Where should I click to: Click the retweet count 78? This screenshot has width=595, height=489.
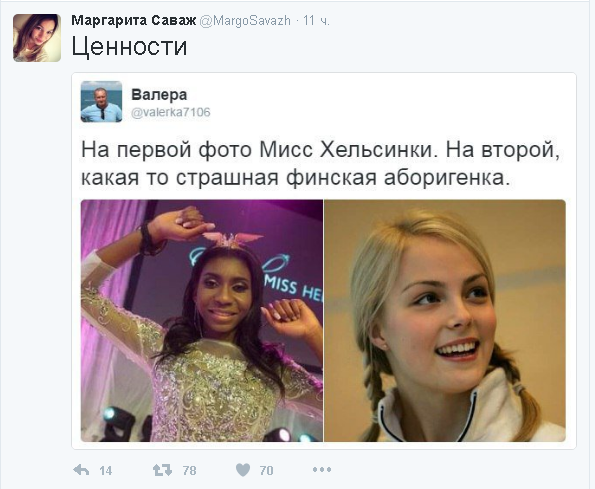pos(189,471)
